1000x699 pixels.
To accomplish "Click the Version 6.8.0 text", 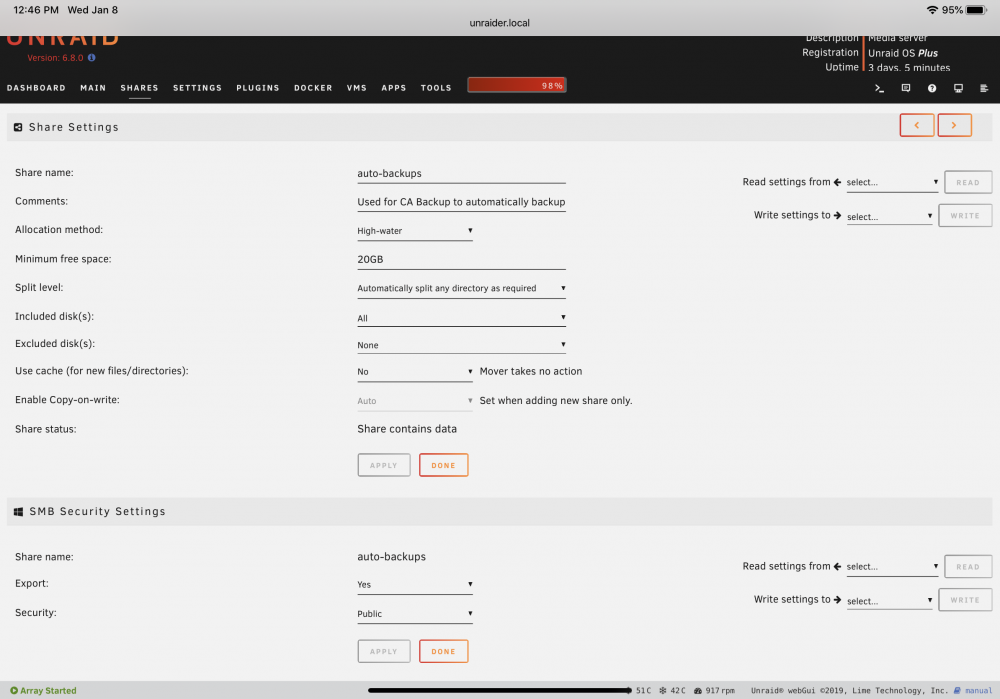I will (x=55, y=57).
